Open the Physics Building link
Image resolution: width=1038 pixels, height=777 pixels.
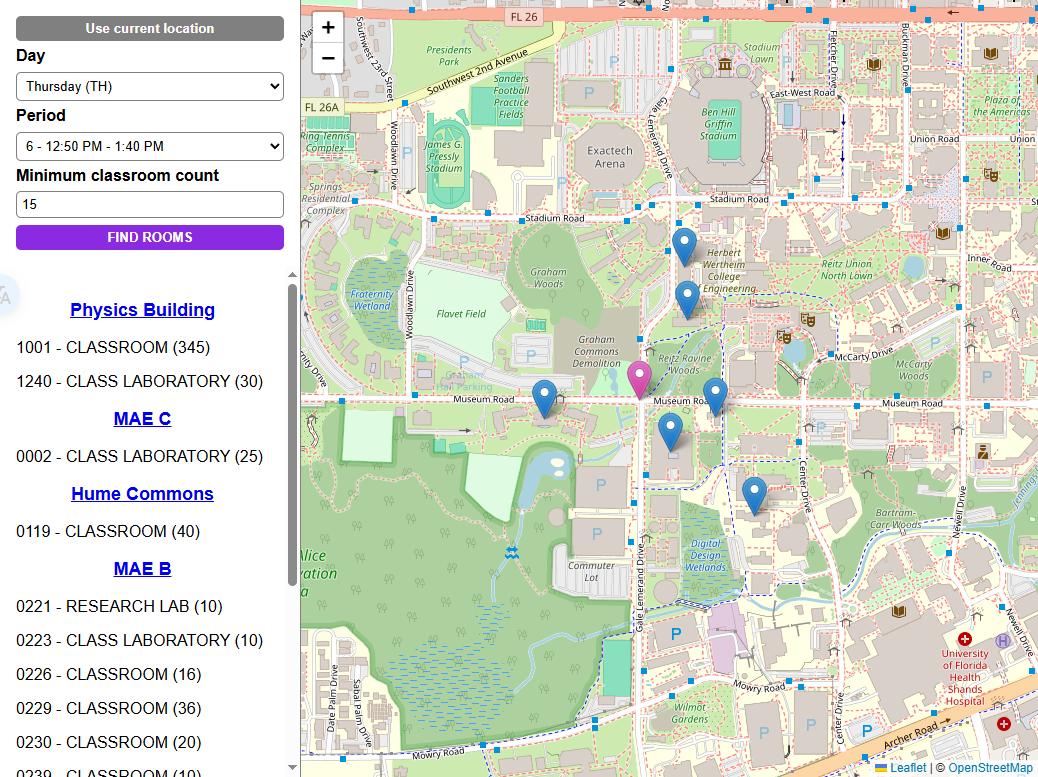(x=142, y=310)
